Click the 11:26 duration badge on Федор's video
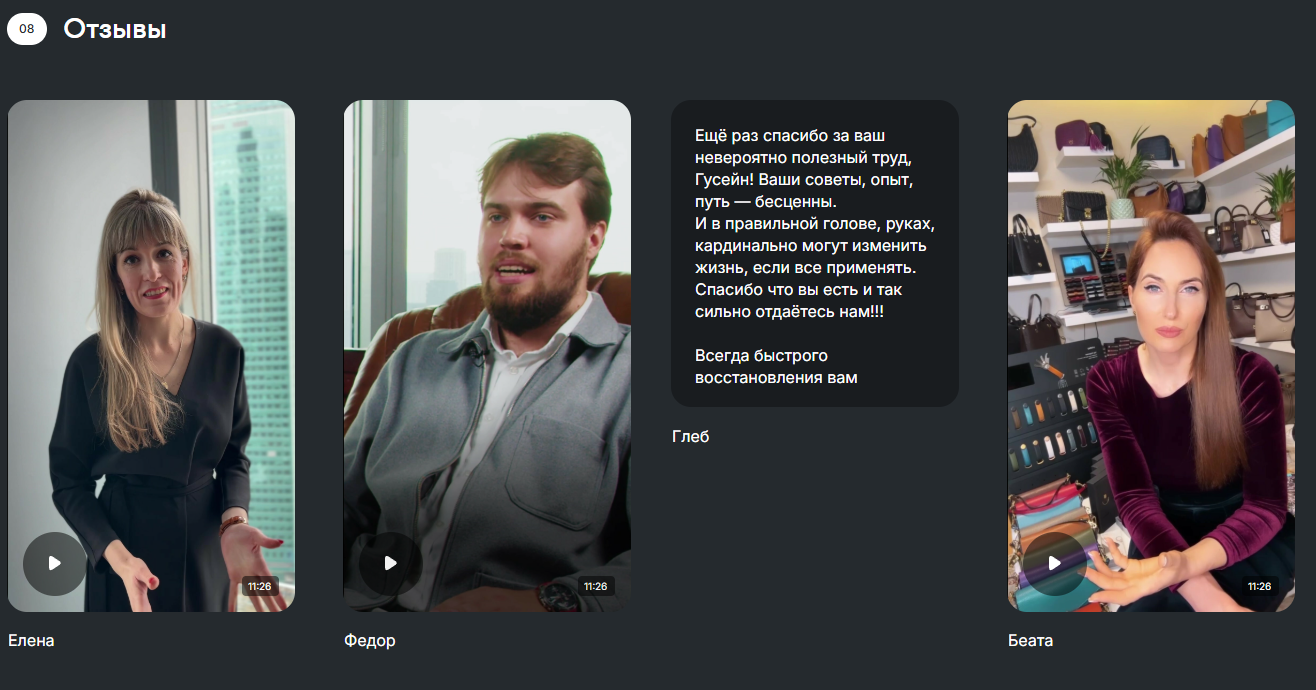Screen dimensions: 1316x690 tap(595, 586)
